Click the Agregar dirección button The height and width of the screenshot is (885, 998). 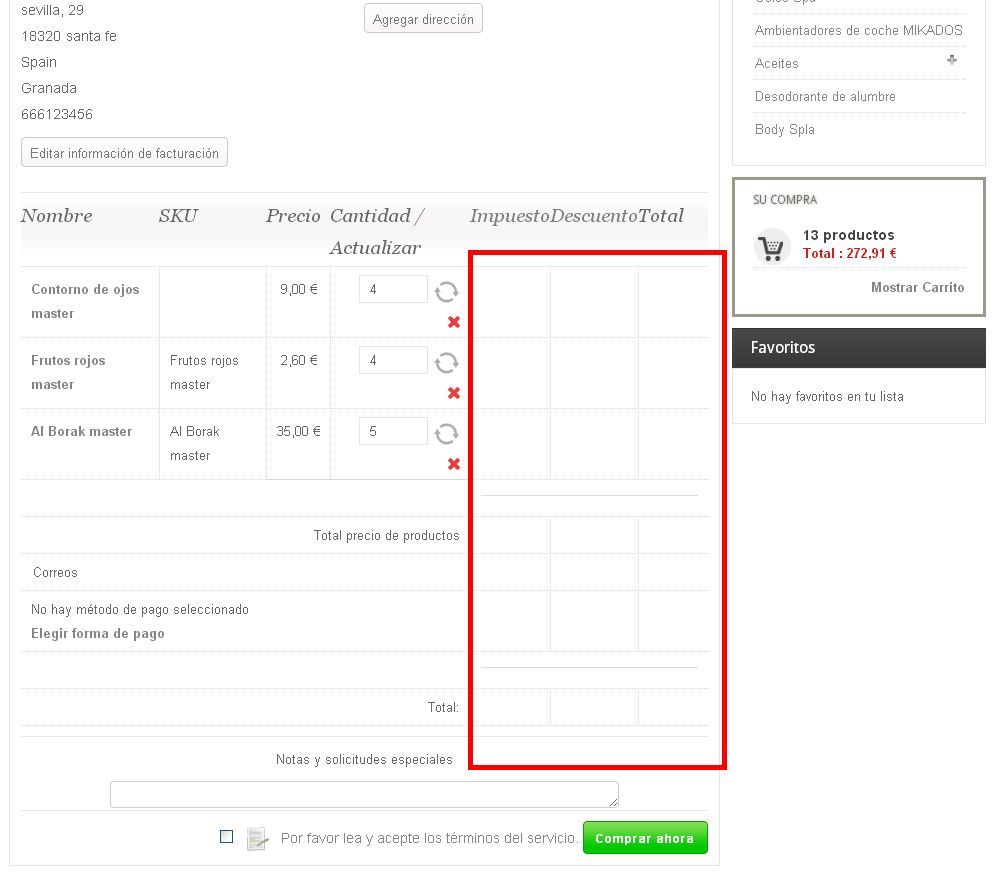point(423,18)
